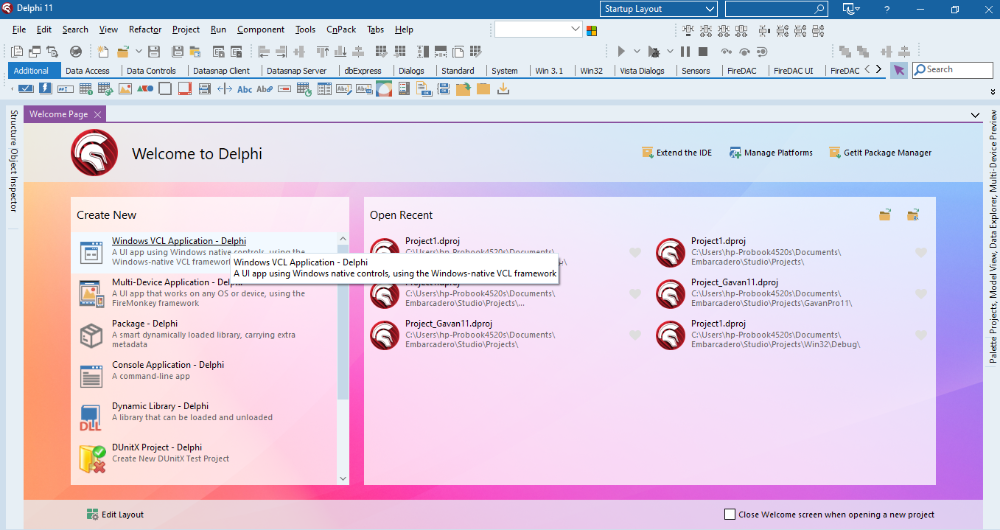Open the Object Inspector side panel tab
The height and width of the screenshot is (530, 1000).
point(14,181)
